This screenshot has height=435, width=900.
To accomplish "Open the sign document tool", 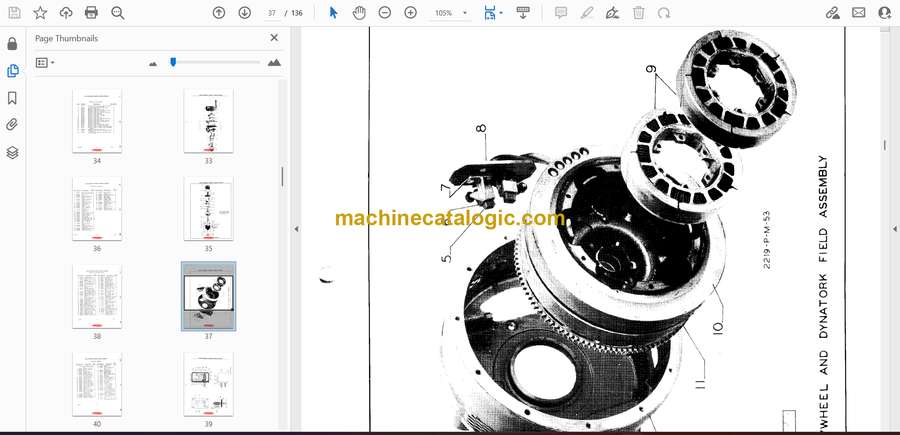I will point(612,13).
